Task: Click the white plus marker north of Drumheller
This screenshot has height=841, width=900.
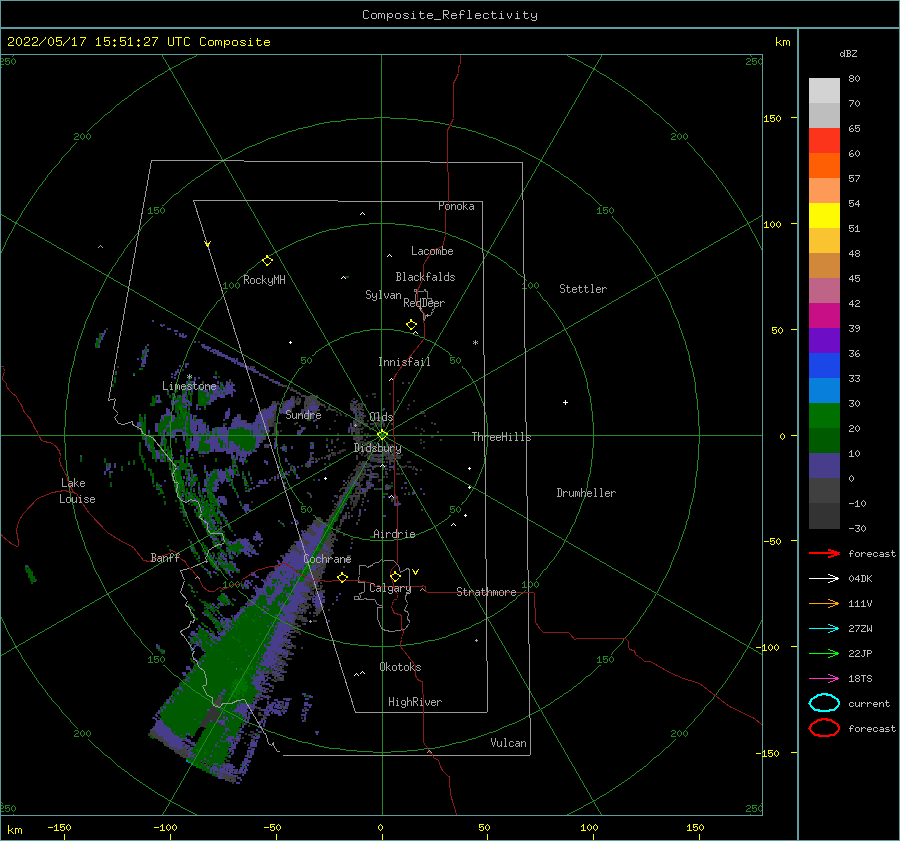Action: tap(565, 402)
